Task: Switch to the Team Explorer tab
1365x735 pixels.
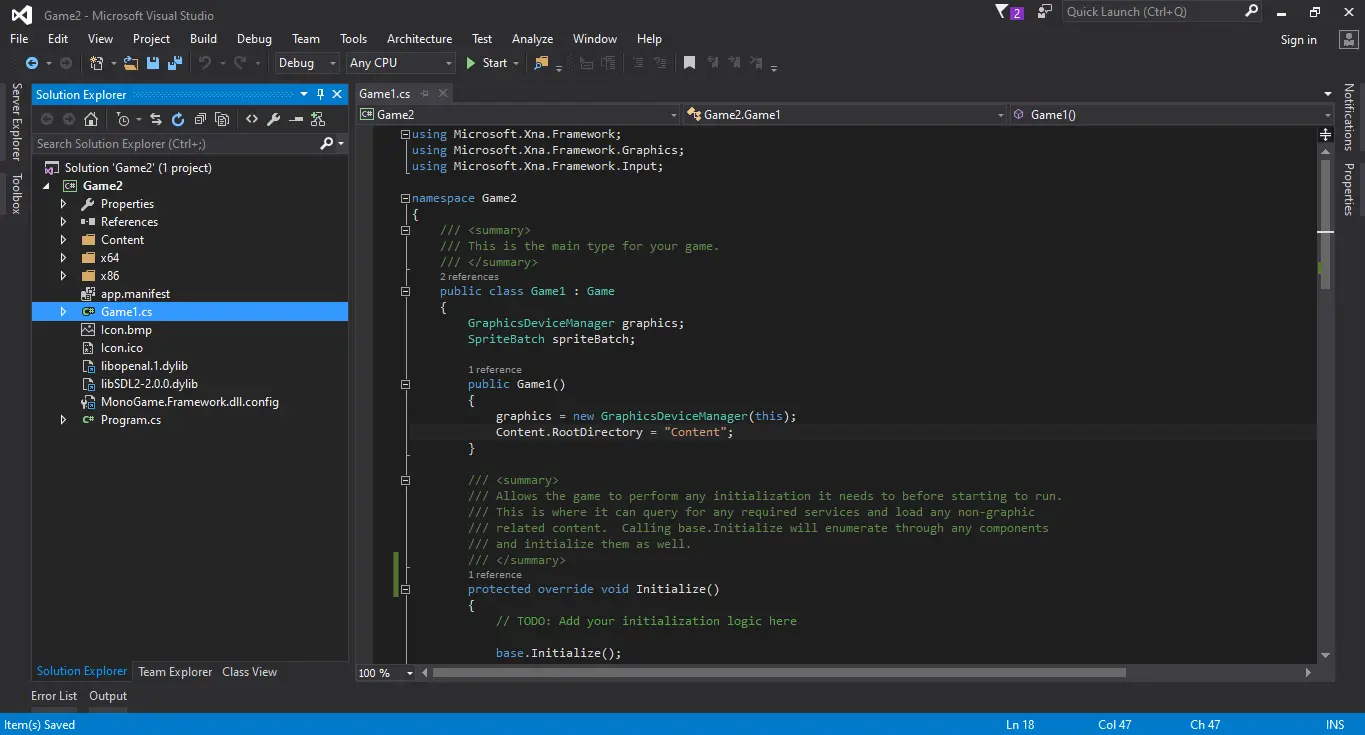Action: tap(175, 672)
